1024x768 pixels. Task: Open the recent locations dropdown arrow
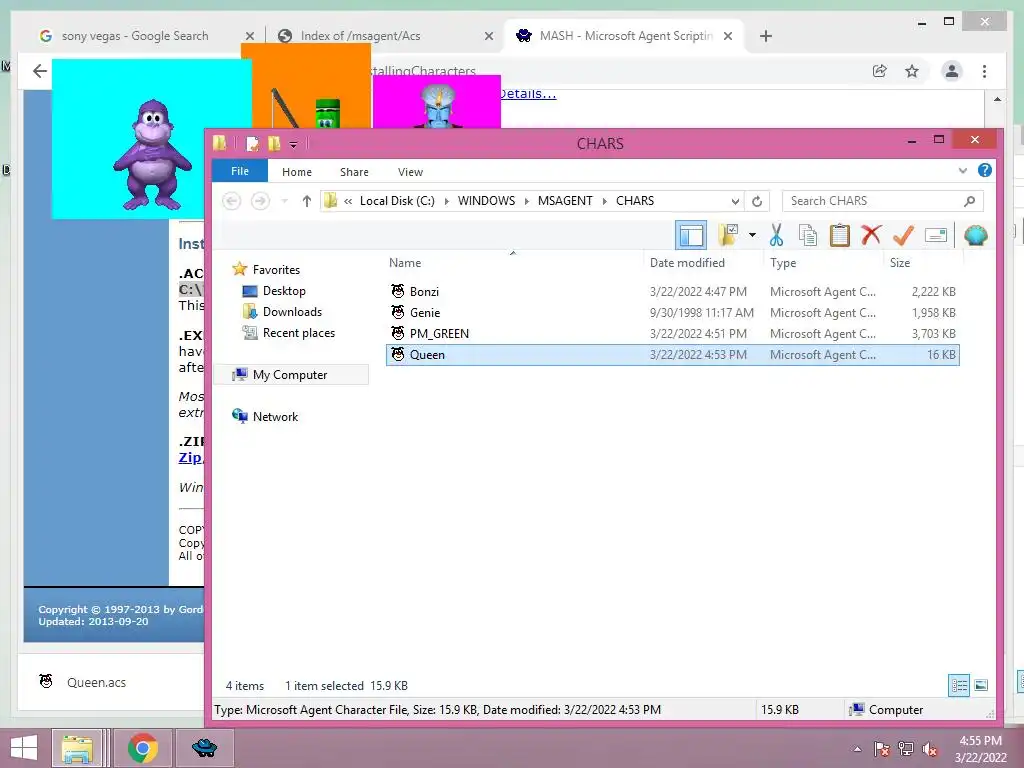pos(285,201)
